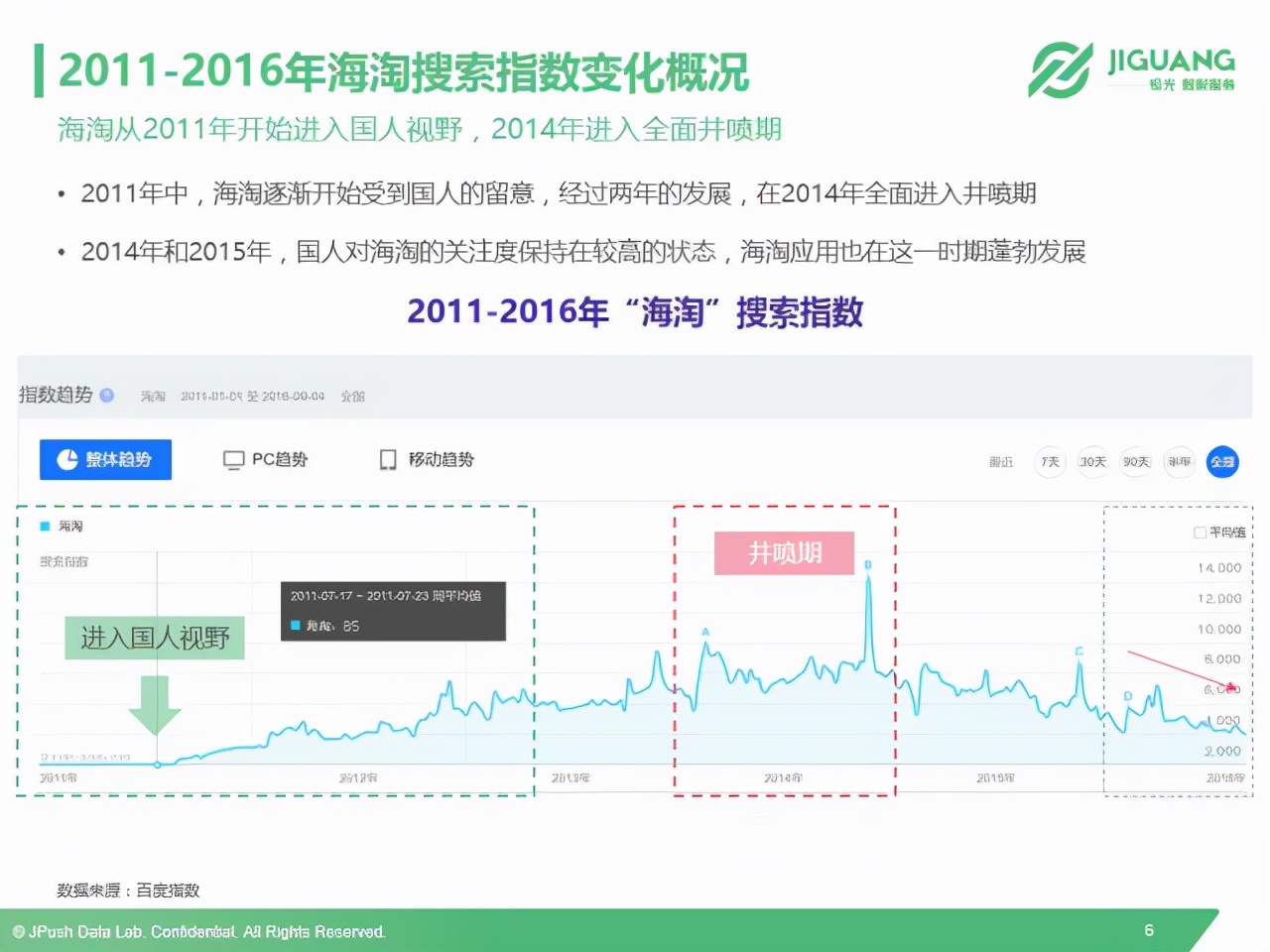Toggle the 平均值 checkbox on the chart

(x=1199, y=532)
